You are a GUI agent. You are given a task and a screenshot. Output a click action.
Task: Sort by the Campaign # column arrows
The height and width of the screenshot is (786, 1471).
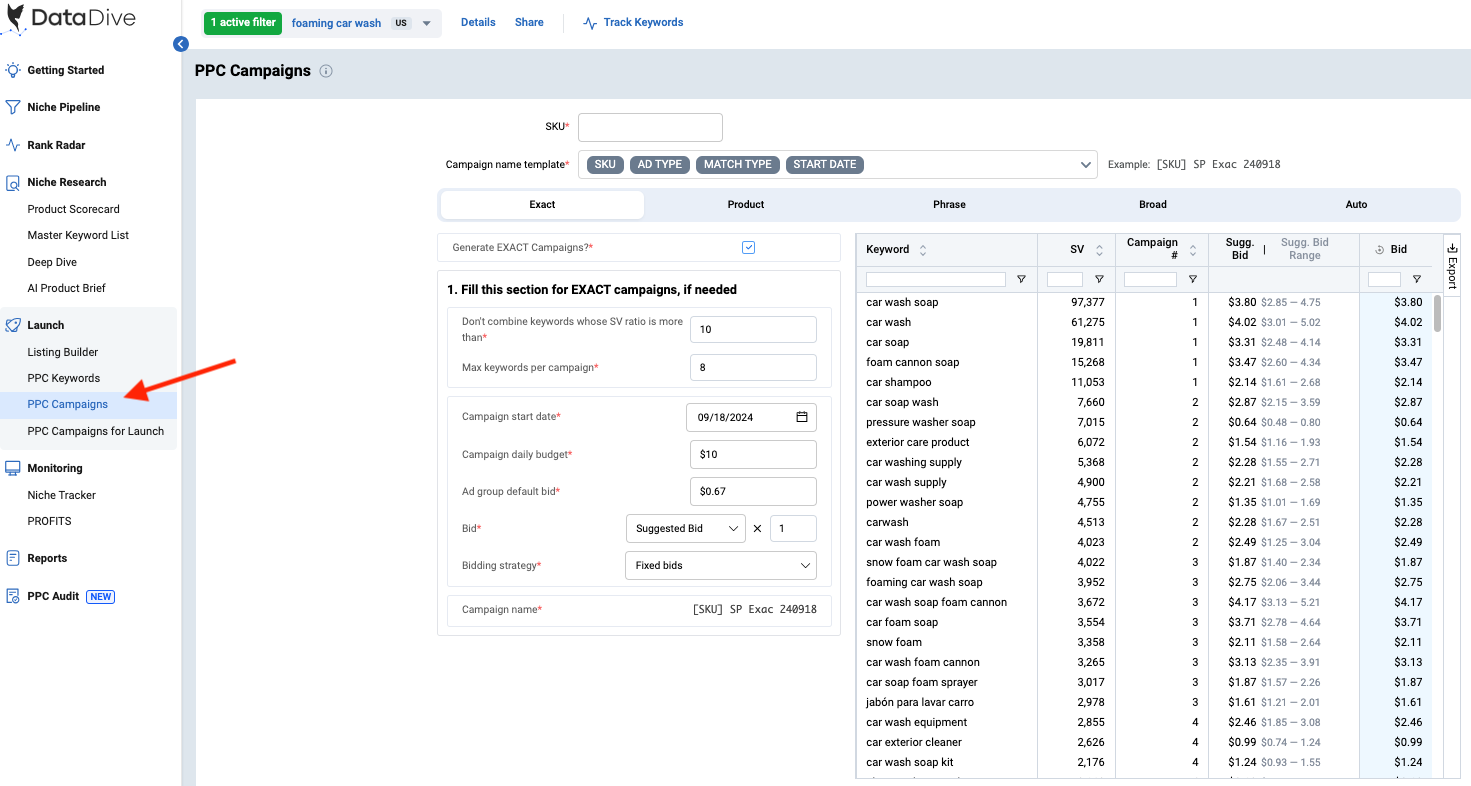tap(1192, 250)
